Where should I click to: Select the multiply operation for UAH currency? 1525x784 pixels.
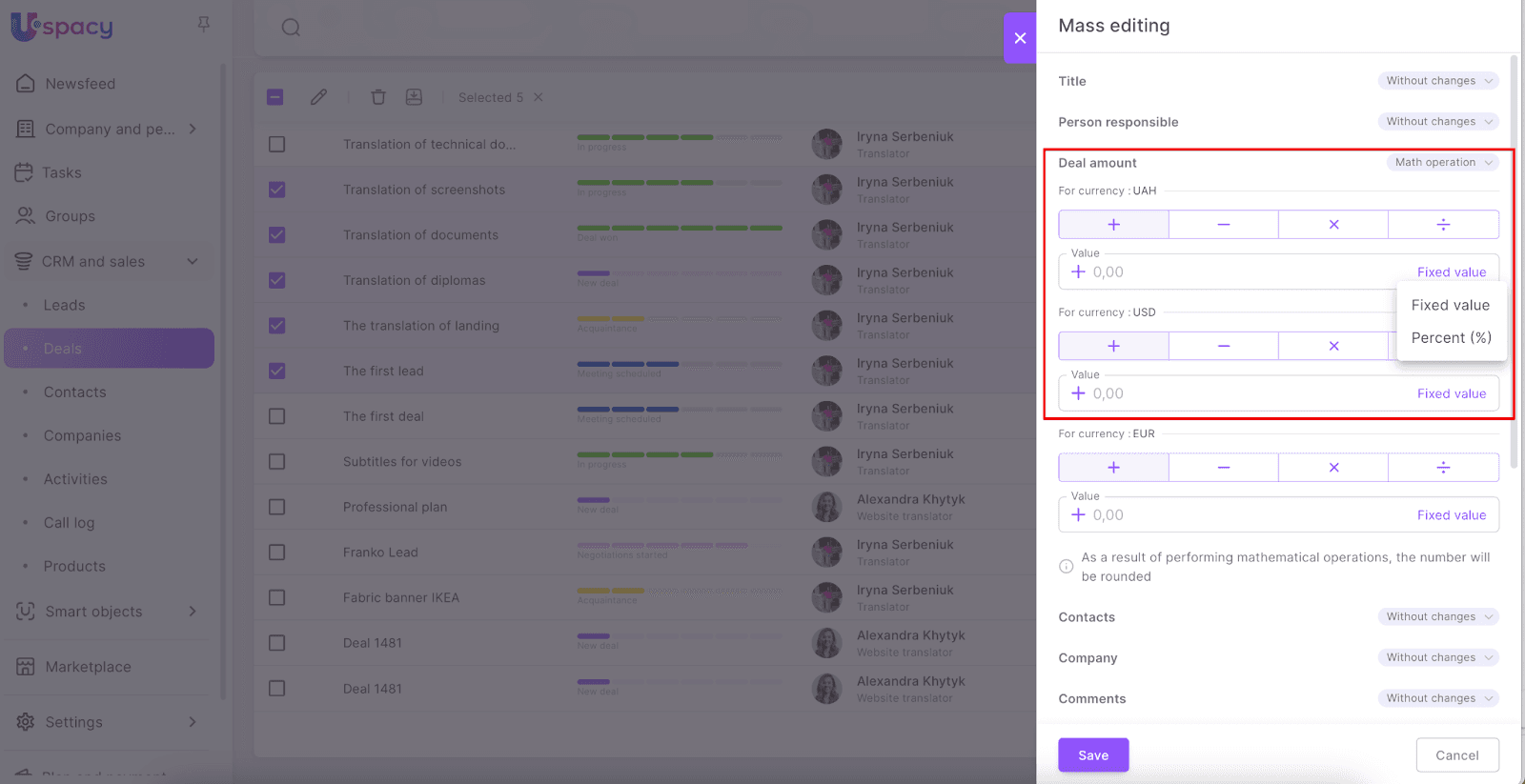coord(1333,225)
